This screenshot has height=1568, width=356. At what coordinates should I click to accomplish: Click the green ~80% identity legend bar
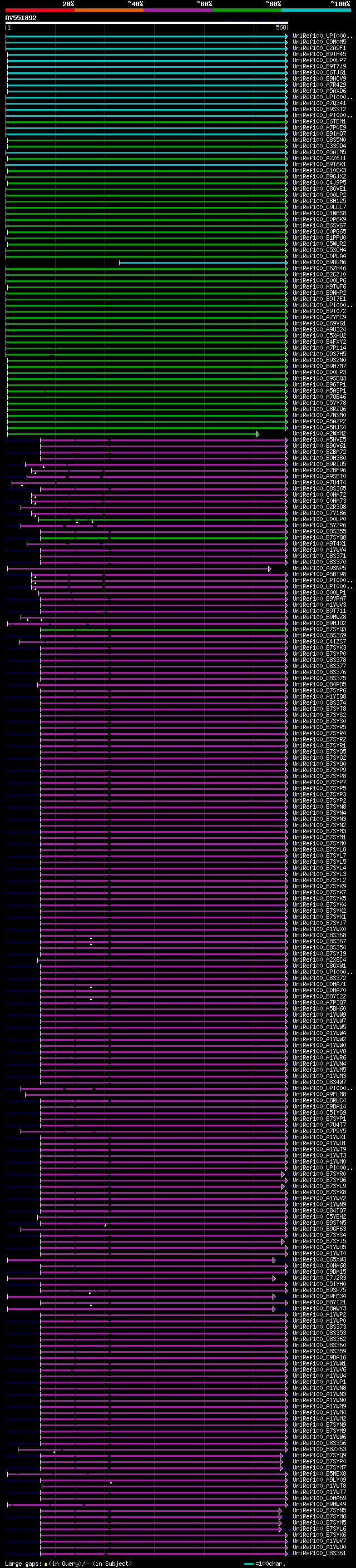click(247, 10)
